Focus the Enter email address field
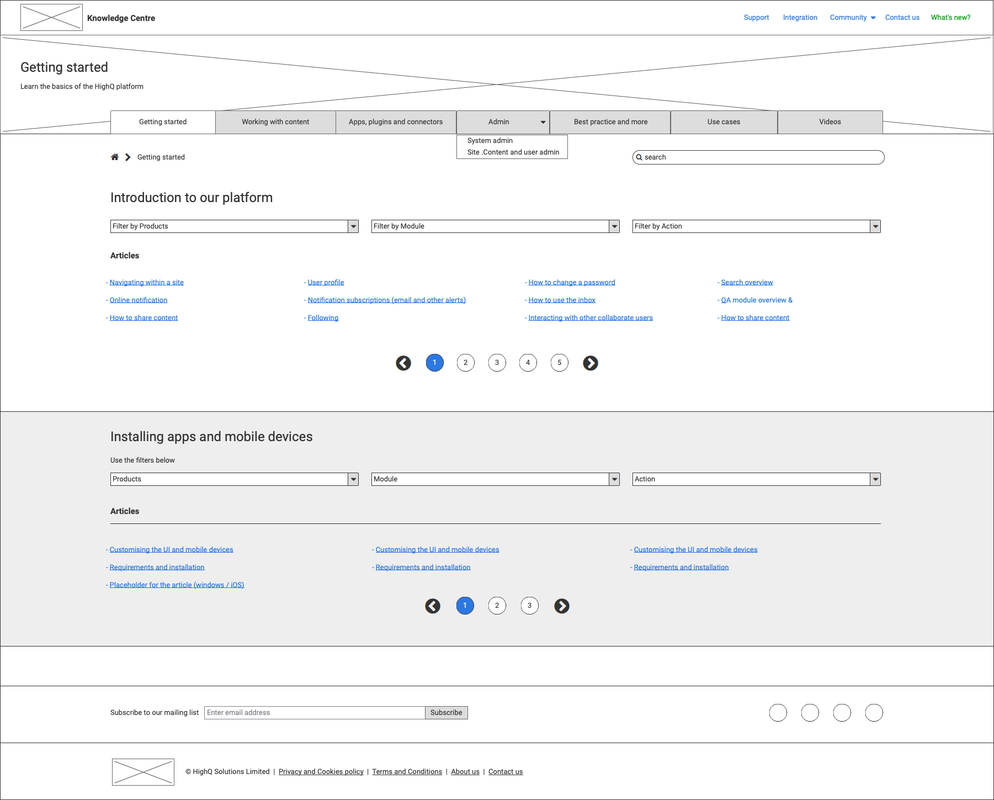 (x=314, y=713)
